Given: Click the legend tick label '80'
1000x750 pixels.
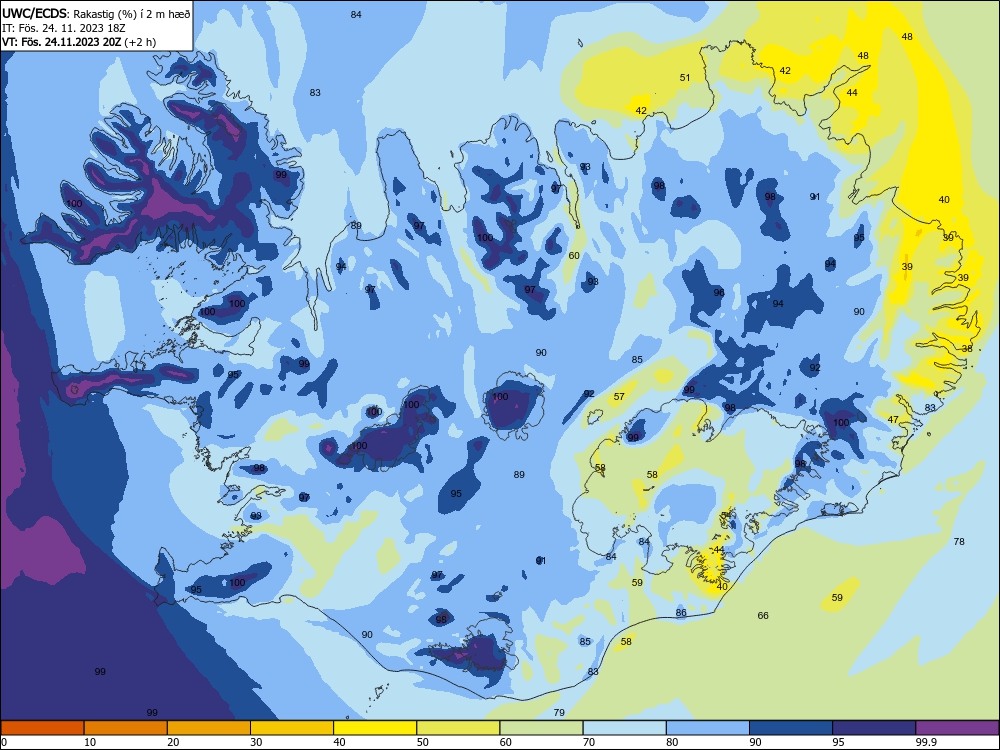Looking at the screenshot, I should [672, 742].
